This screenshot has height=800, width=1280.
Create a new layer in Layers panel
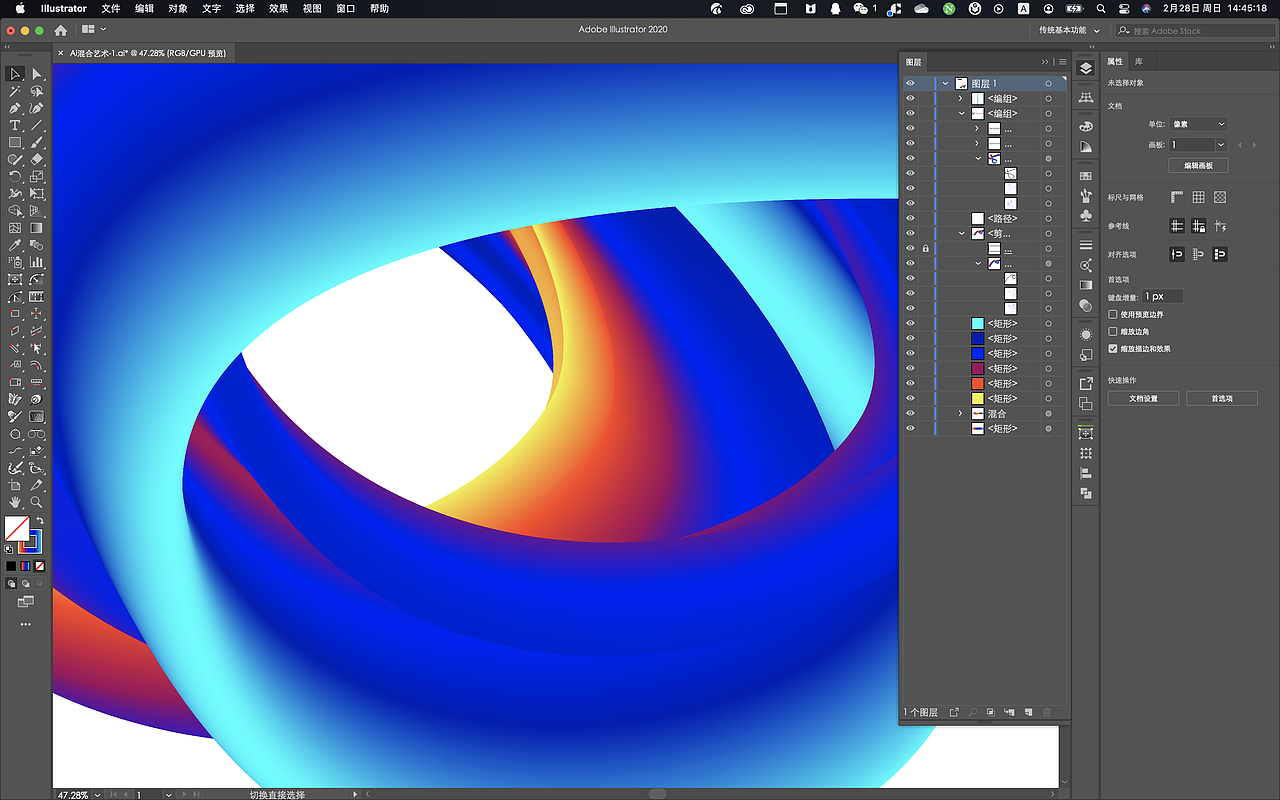point(1028,712)
